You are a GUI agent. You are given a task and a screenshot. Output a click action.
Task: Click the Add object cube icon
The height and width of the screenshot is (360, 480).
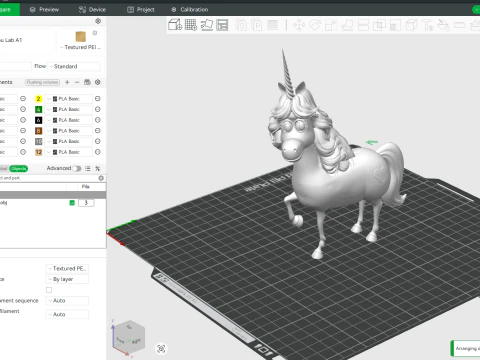[x=175, y=25]
